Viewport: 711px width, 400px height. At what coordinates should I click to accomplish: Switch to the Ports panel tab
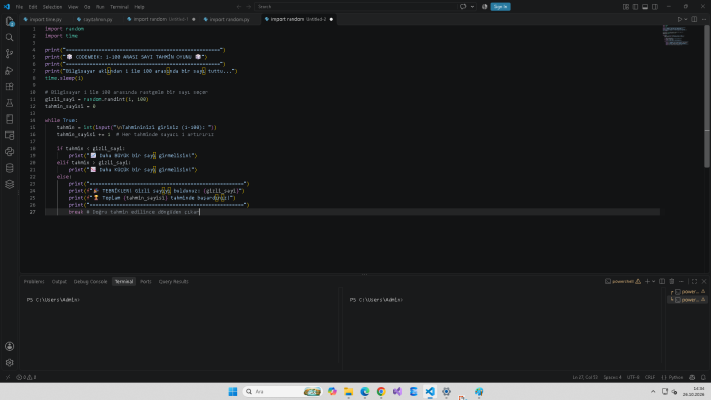tap(146, 282)
